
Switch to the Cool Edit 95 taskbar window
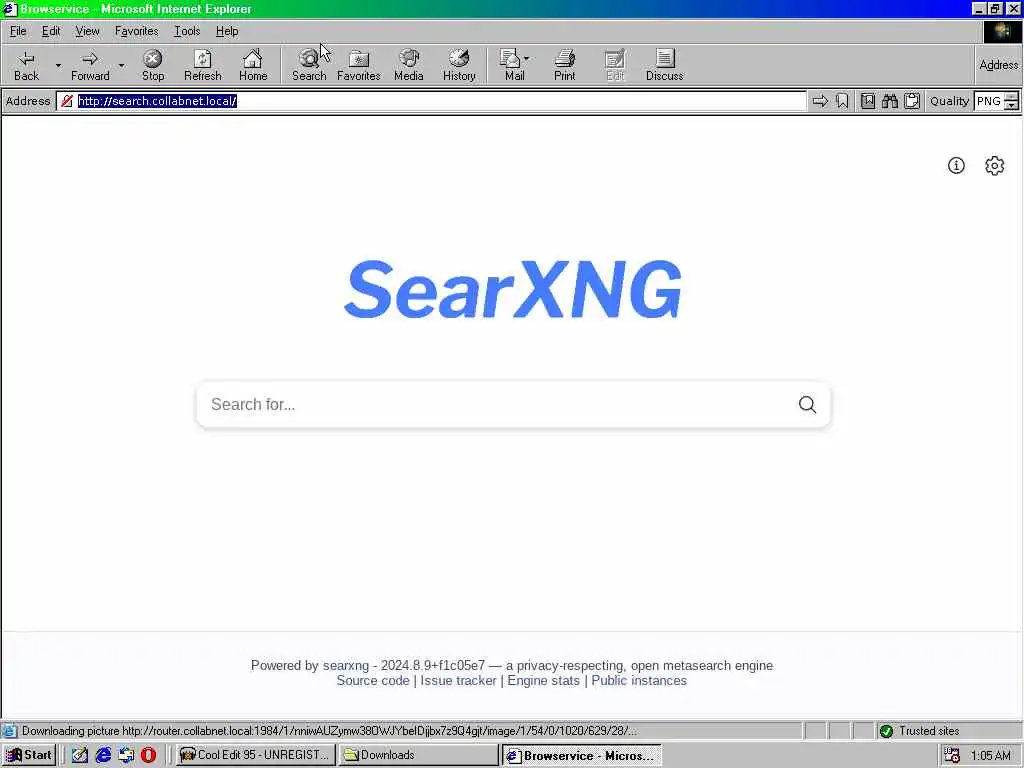pos(255,755)
